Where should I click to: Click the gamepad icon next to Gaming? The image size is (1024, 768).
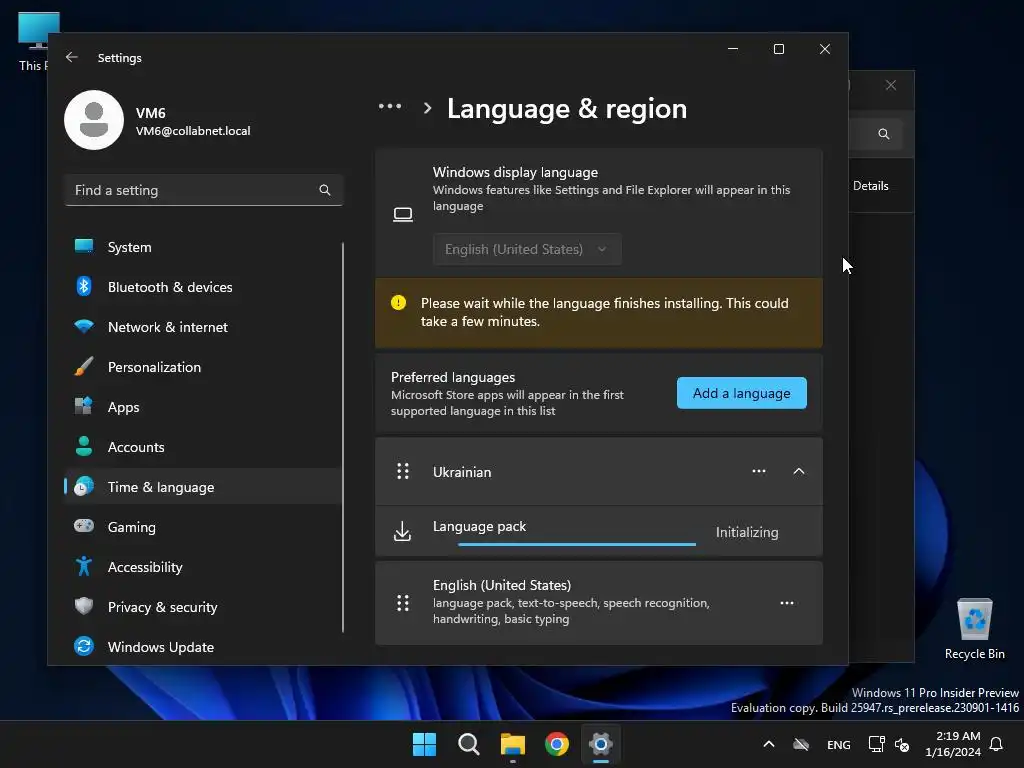(x=84, y=526)
